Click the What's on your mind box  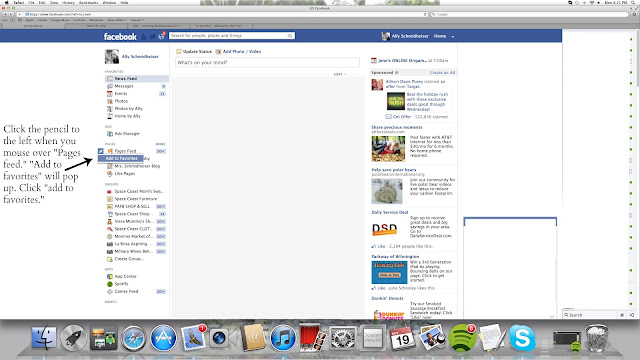(267, 62)
